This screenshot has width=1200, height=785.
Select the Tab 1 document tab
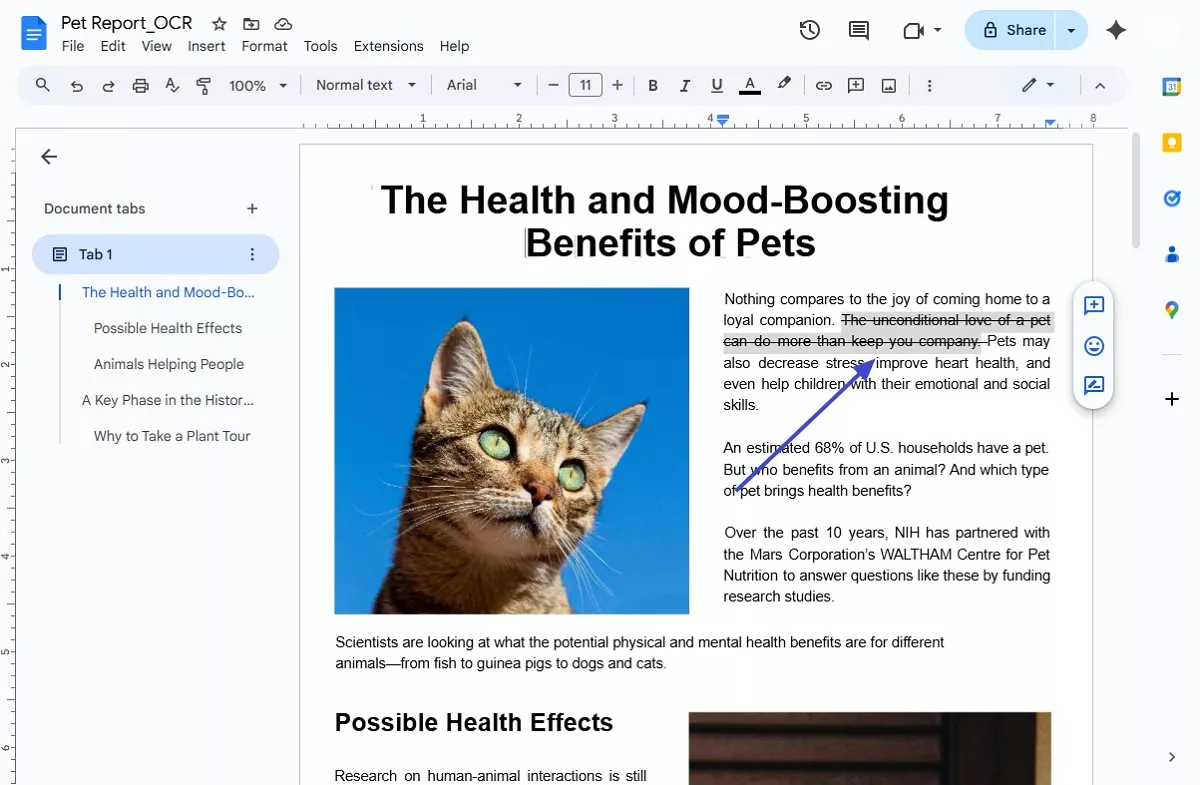tap(97, 254)
